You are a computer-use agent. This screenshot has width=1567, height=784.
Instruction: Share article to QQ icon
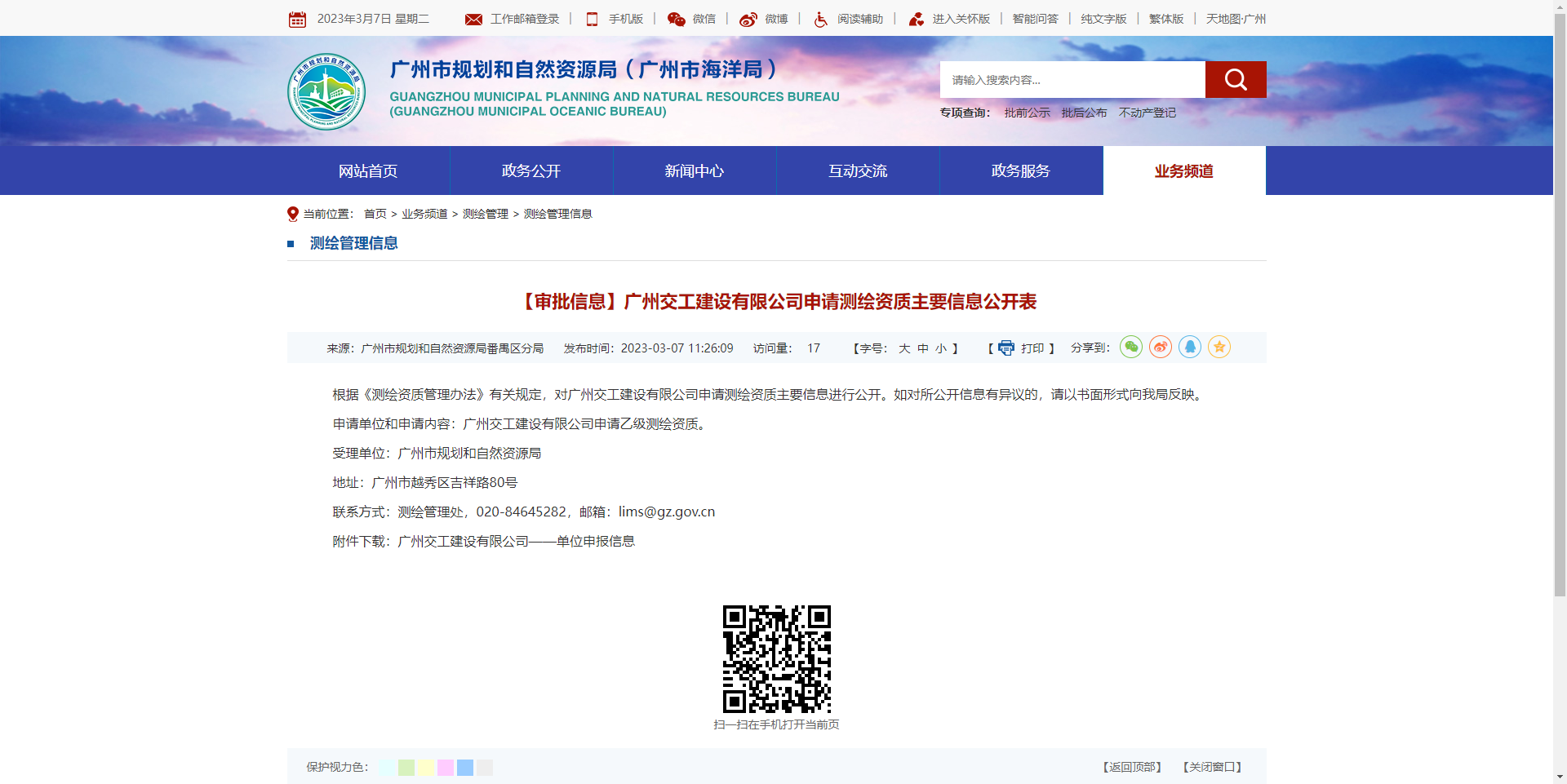tap(1189, 348)
